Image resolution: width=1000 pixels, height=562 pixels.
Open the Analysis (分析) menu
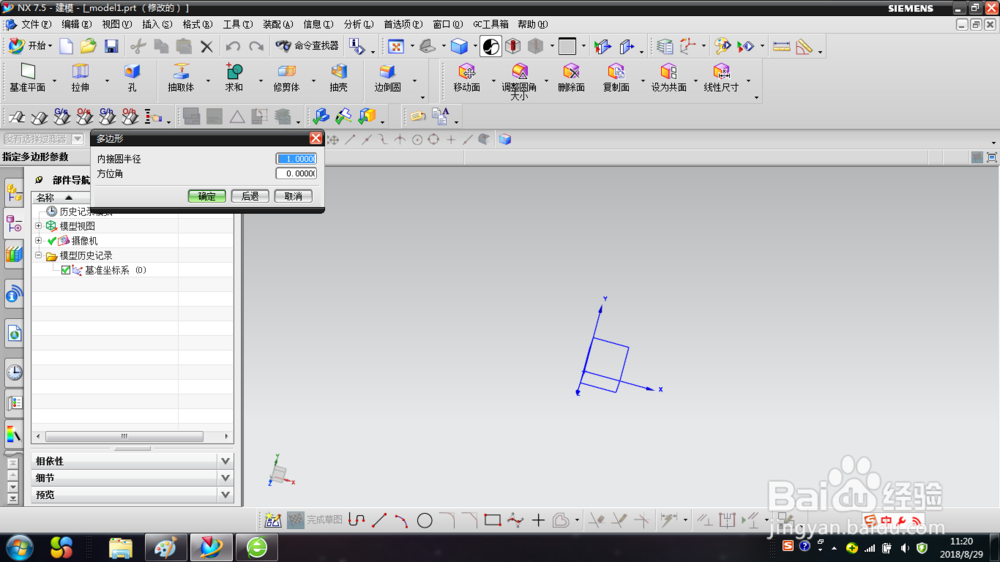pyautogui.click(x=358, y=24)
